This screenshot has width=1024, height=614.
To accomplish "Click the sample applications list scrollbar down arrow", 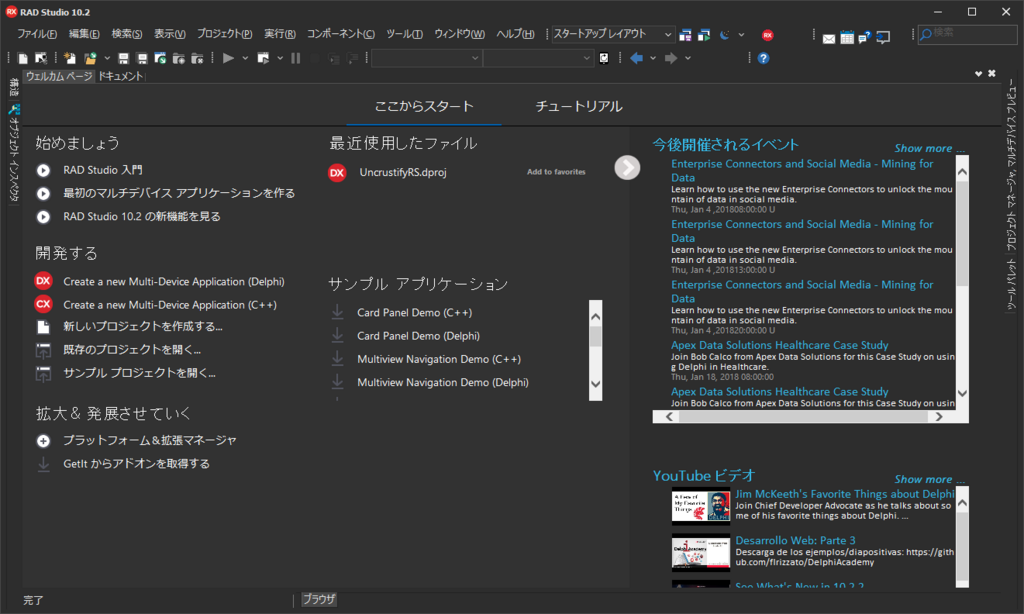I will 595,384.
